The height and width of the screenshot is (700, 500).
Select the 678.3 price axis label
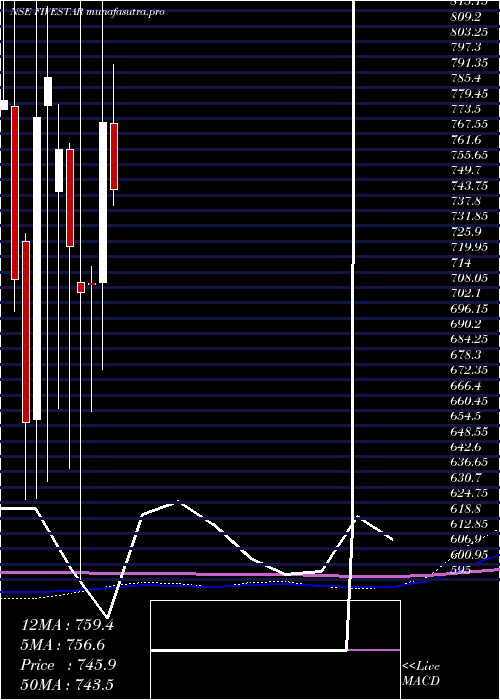[466, 355]
